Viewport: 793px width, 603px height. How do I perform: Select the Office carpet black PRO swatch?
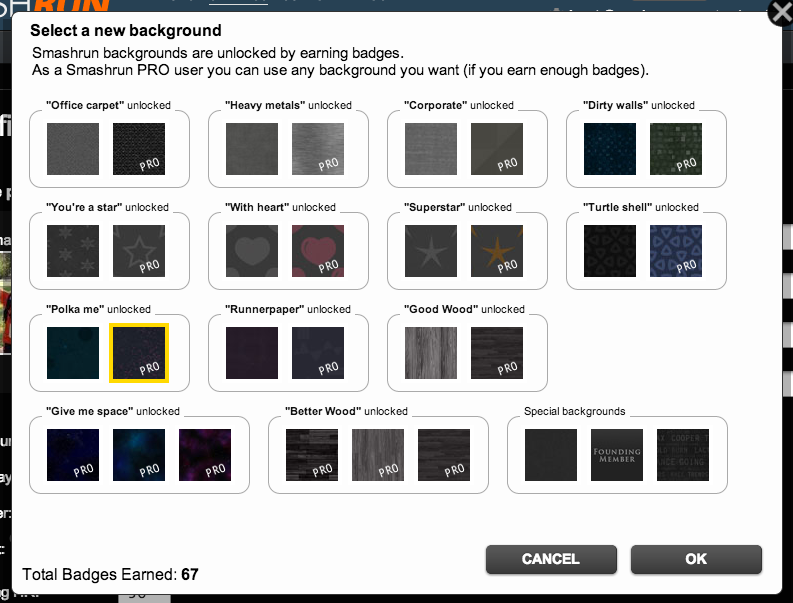click(x=139, y=149)
